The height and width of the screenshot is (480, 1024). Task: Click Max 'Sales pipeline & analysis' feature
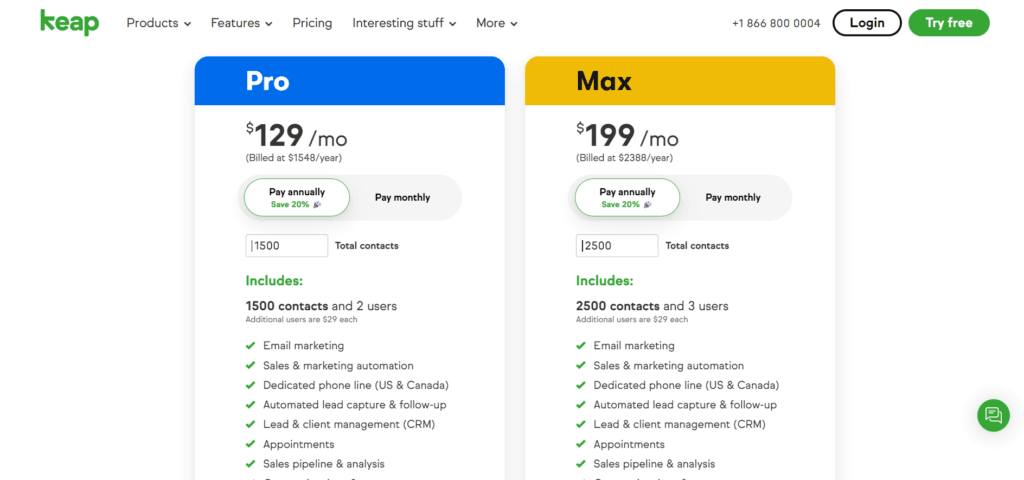click(654, 464)
